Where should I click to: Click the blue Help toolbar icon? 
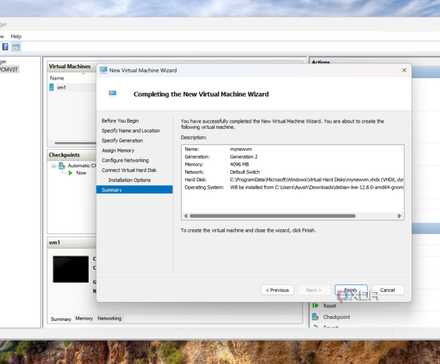pyautogui.click(x=5, y=47)
